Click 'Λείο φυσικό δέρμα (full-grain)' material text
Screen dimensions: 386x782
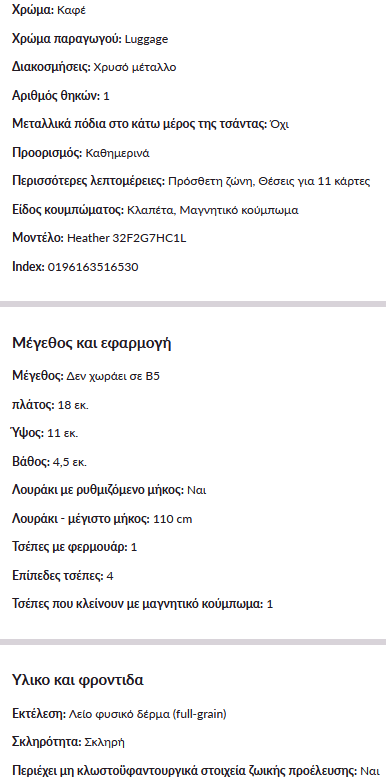coord(147,715)
